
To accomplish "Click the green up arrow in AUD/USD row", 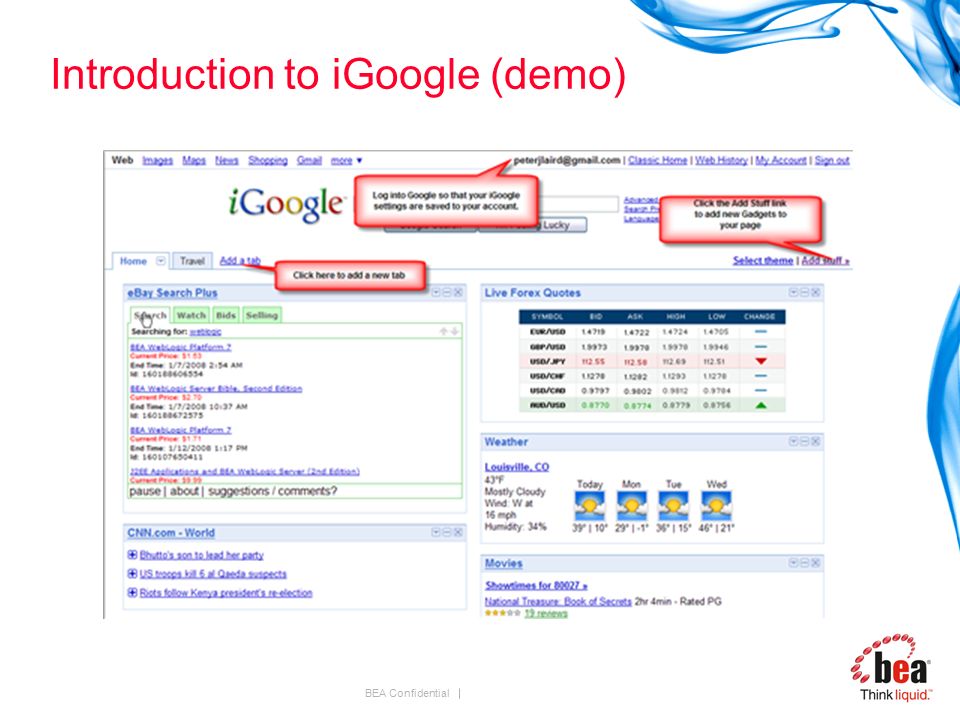I will click(760, 405).
